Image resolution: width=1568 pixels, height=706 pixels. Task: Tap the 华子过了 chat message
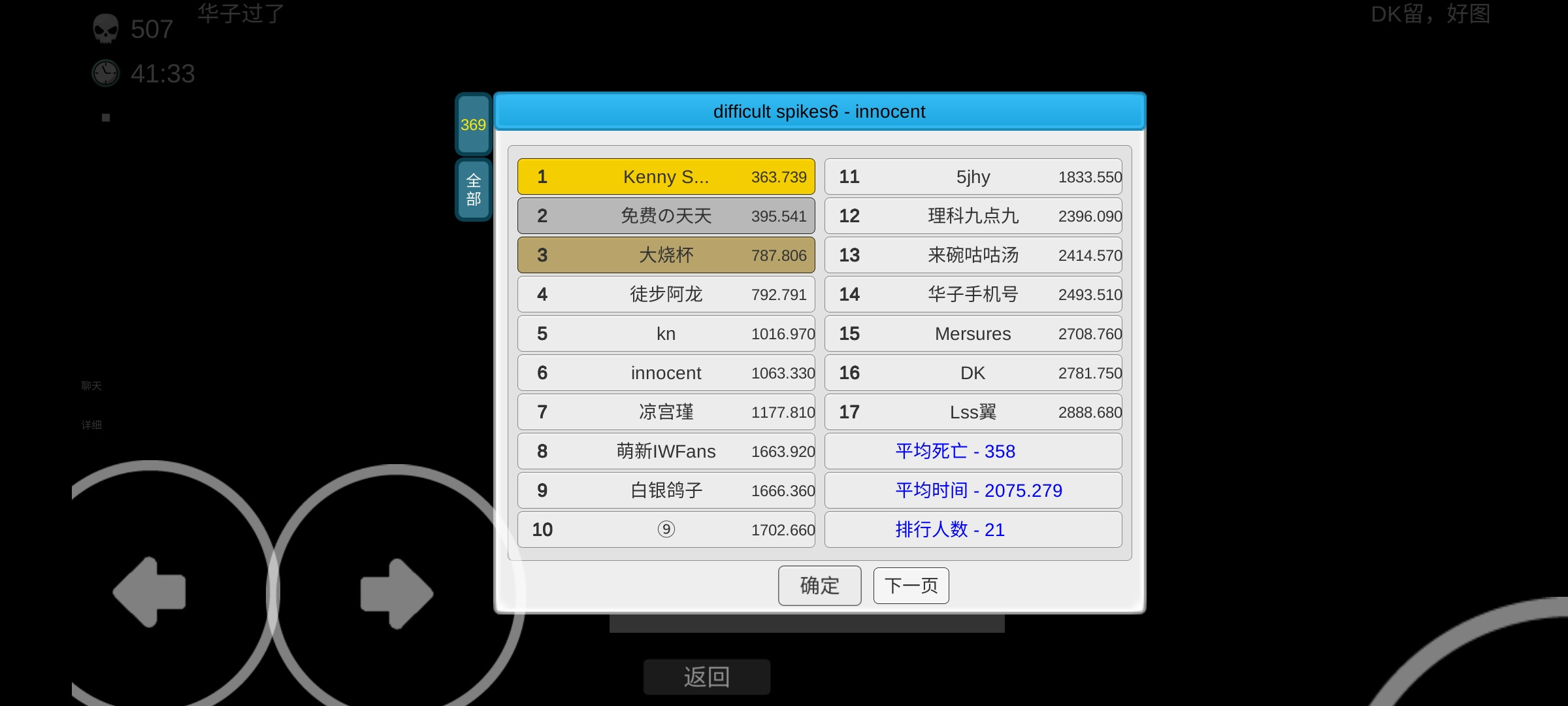(x=240, y=13)
